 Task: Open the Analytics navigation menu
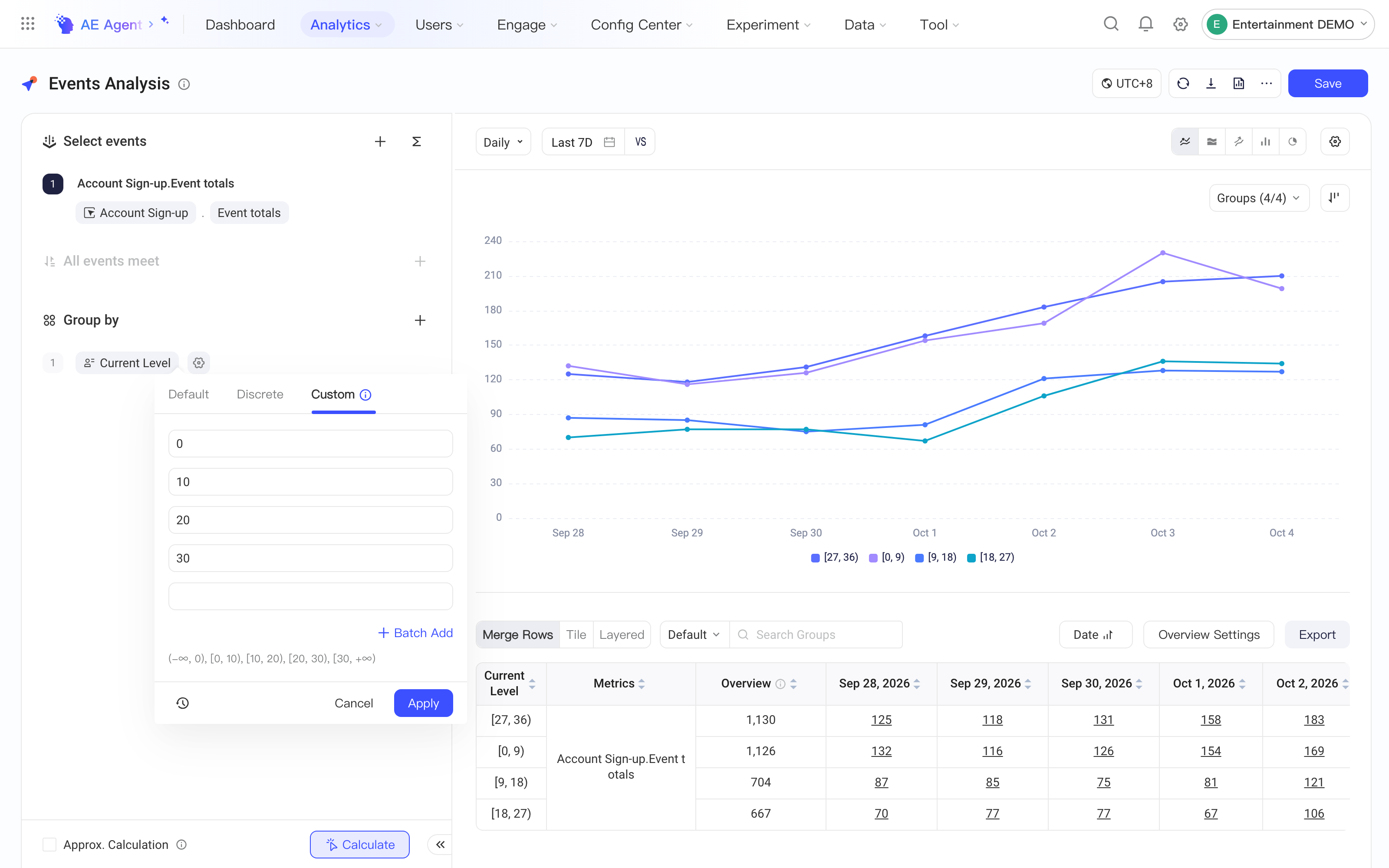pyautogui.click(x=347, y=25)
